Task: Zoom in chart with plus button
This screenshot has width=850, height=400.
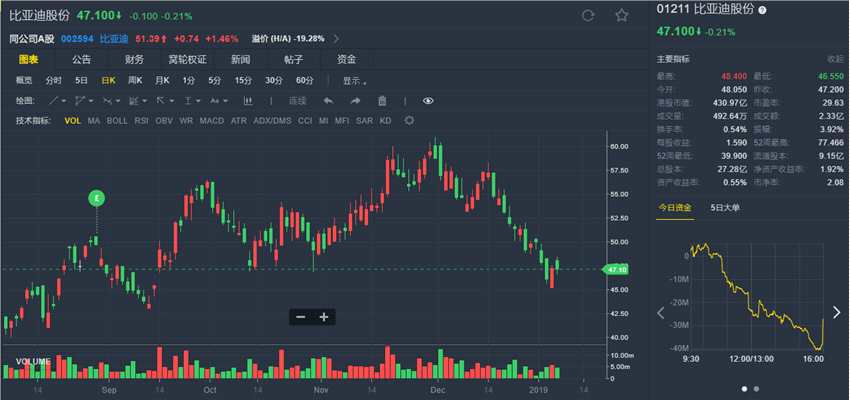Action: coord(324,317)
